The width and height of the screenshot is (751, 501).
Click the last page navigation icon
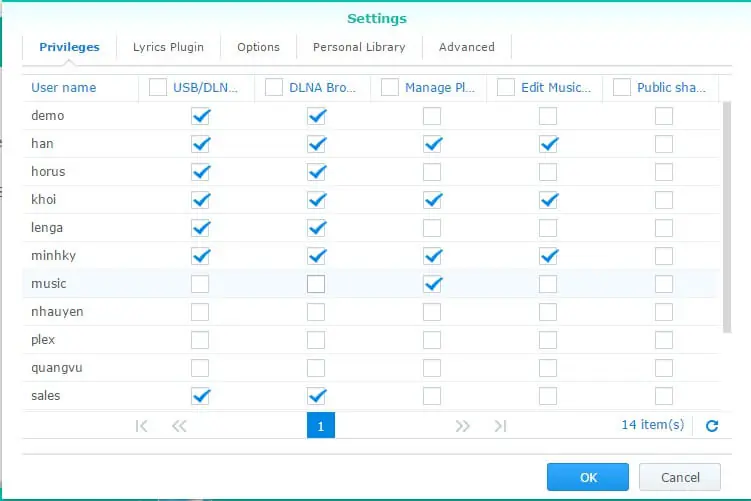(500, 426)
